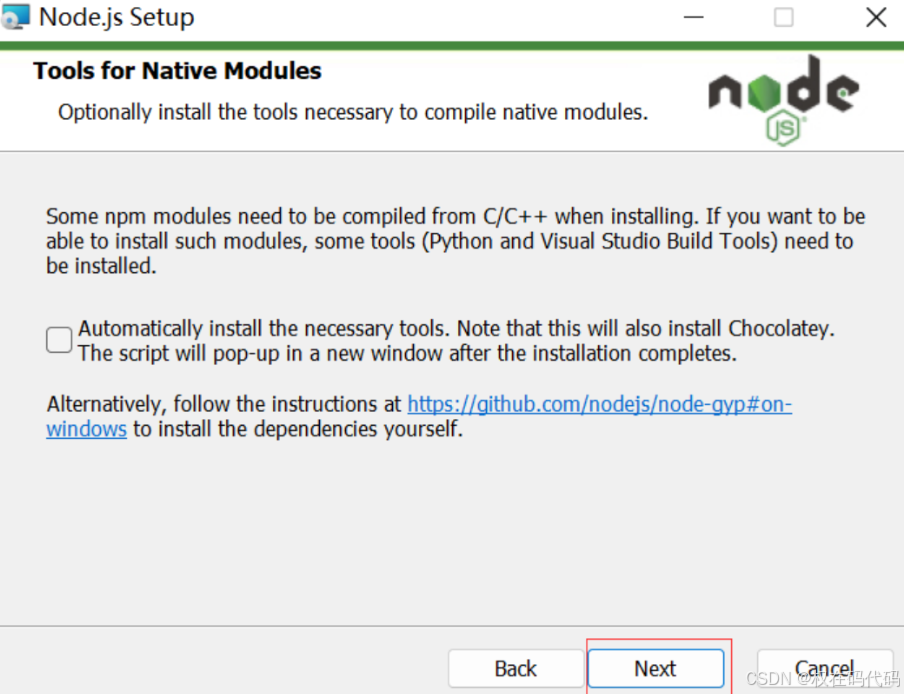
Task: Close the Node.js Setup window
Action: pyautogui.click(x=876, y=17)
